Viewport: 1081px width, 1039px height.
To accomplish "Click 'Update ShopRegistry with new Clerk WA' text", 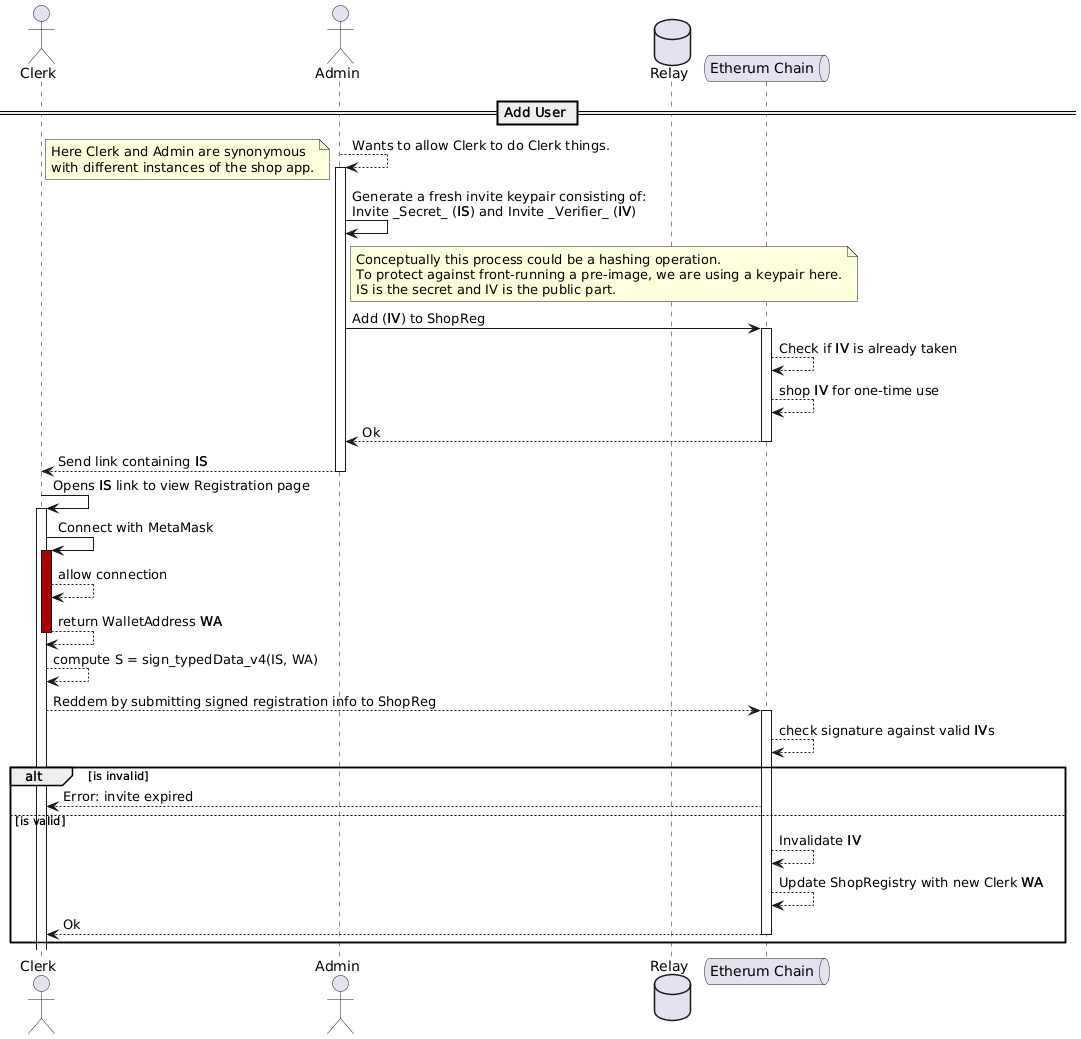I will pos(911,883).
